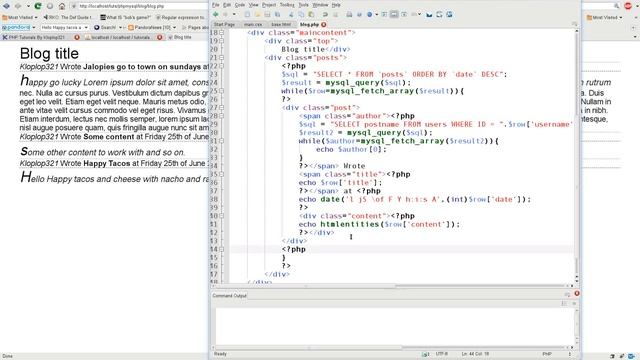This screenshot has height=360, width=640.
Task: Click the Ln: 44 Col: 18 status text
Action: point(476,354)
